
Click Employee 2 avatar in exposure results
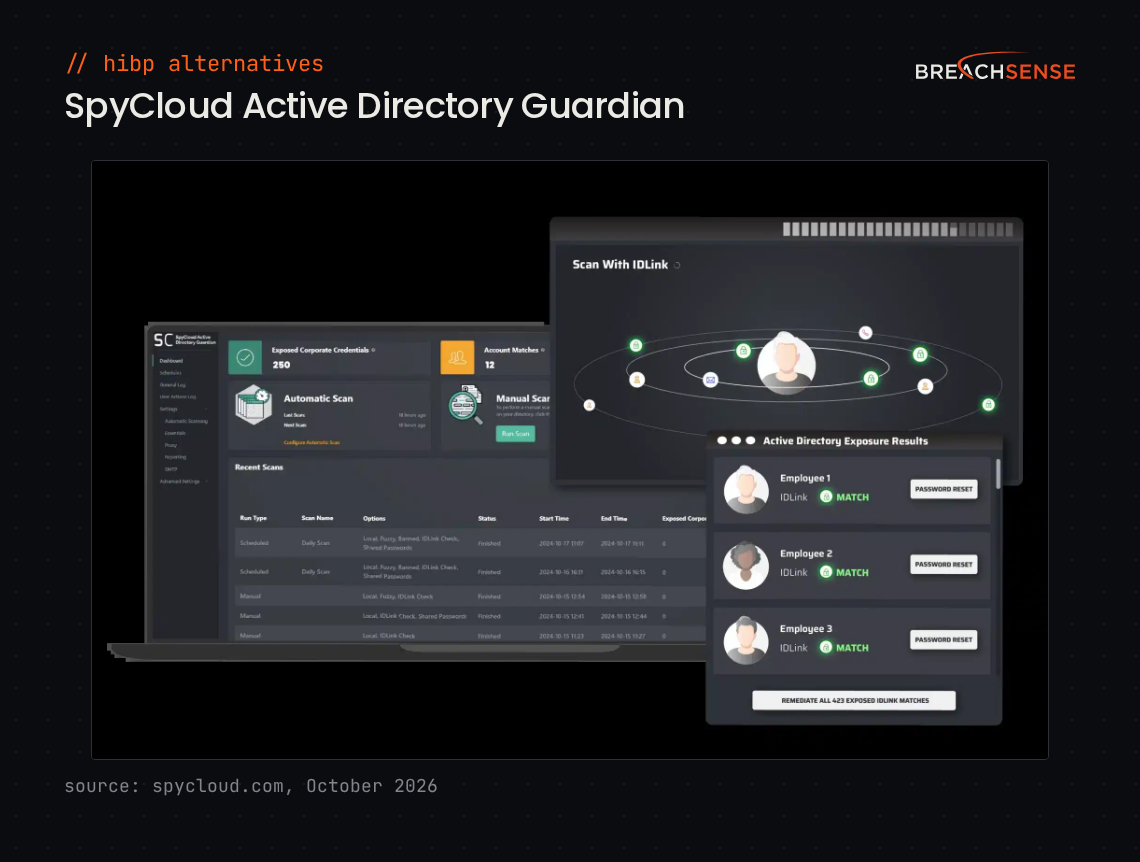point(746,565)
